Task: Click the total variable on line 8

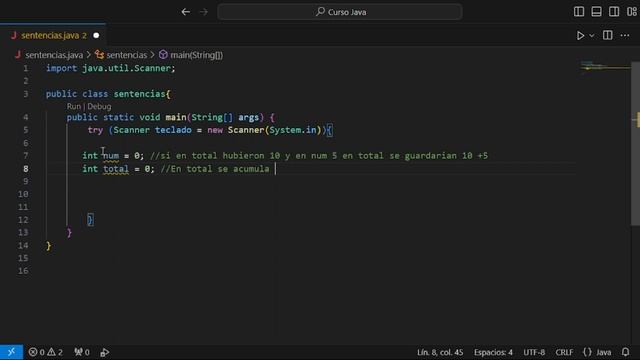Action: tap(116, 169)
